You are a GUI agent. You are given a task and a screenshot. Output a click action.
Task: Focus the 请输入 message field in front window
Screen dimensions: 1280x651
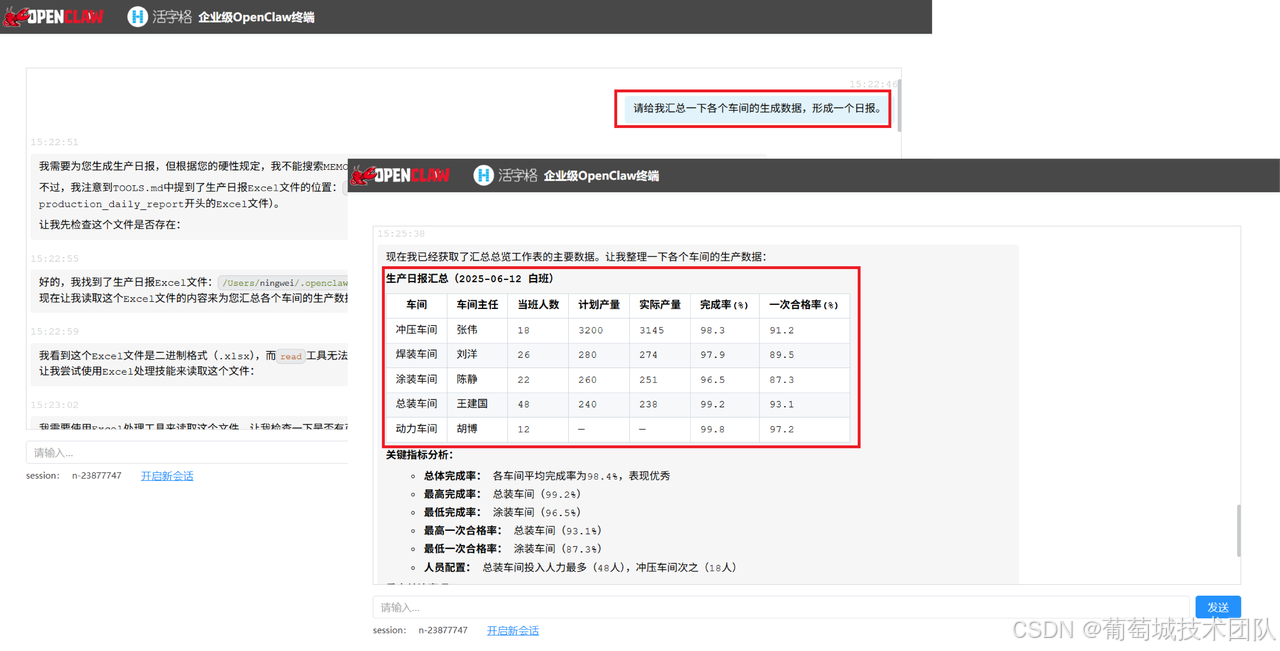pos(781,607)
